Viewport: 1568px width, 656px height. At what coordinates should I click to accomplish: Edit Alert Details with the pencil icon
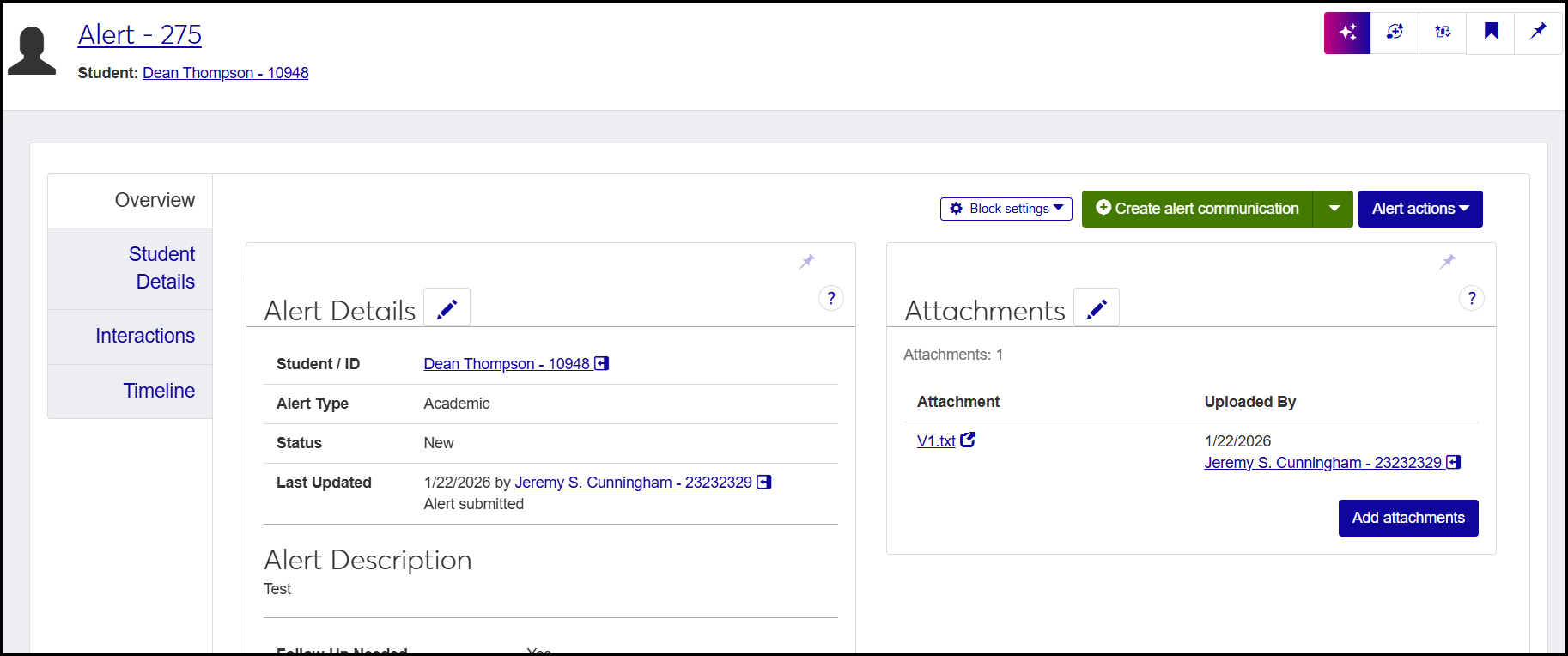coord(447,307)
